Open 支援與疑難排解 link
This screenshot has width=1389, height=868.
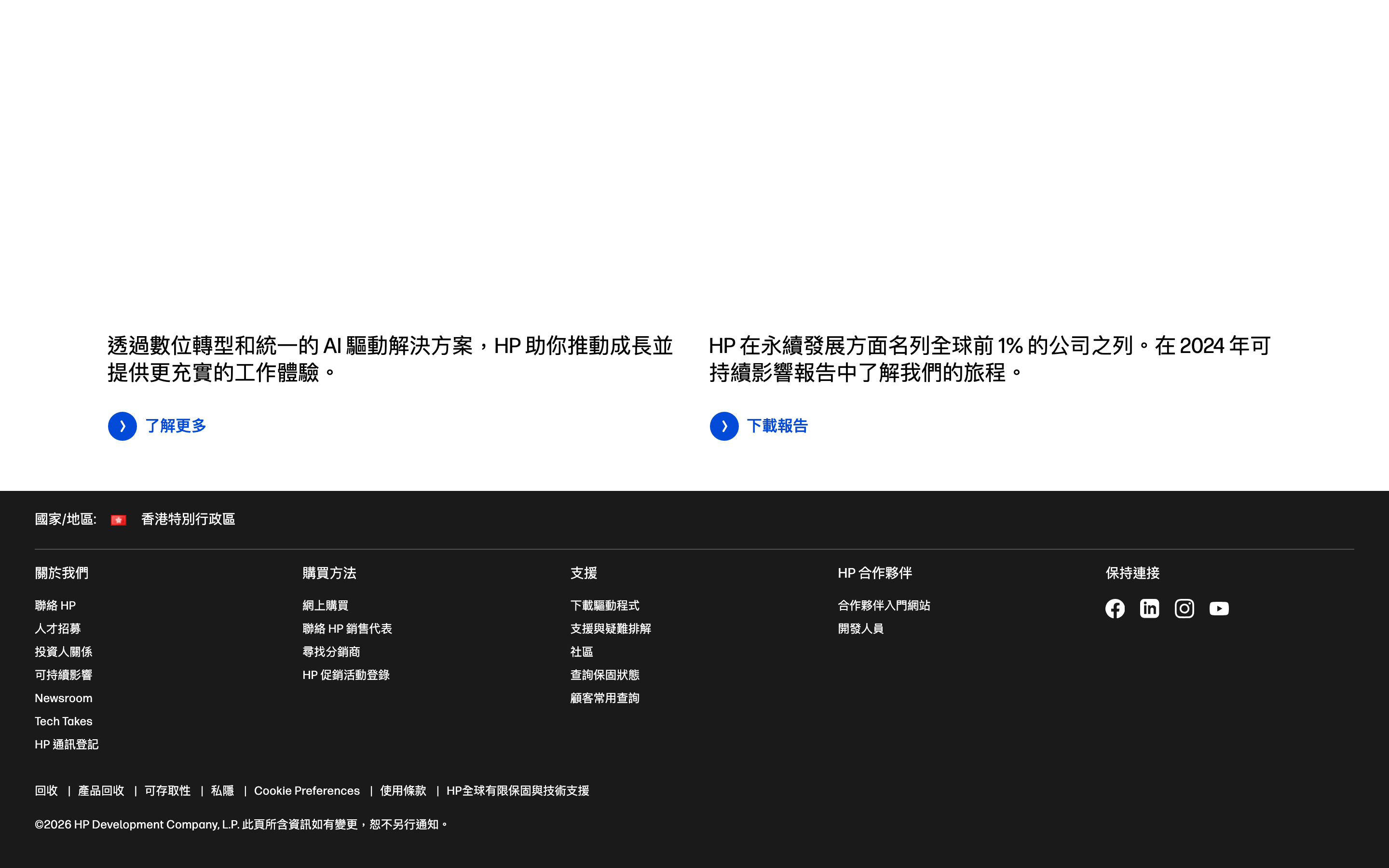click(611, 629)
